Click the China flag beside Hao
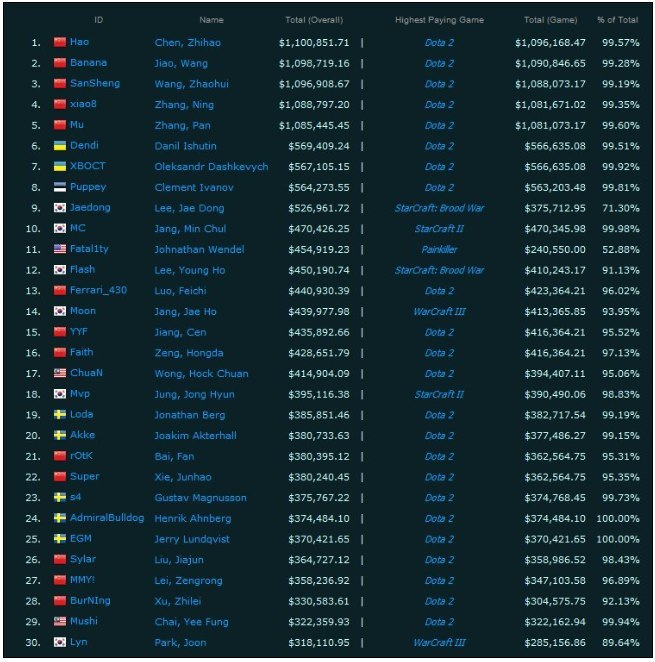 pyautogui.click(x=60, y=43)
